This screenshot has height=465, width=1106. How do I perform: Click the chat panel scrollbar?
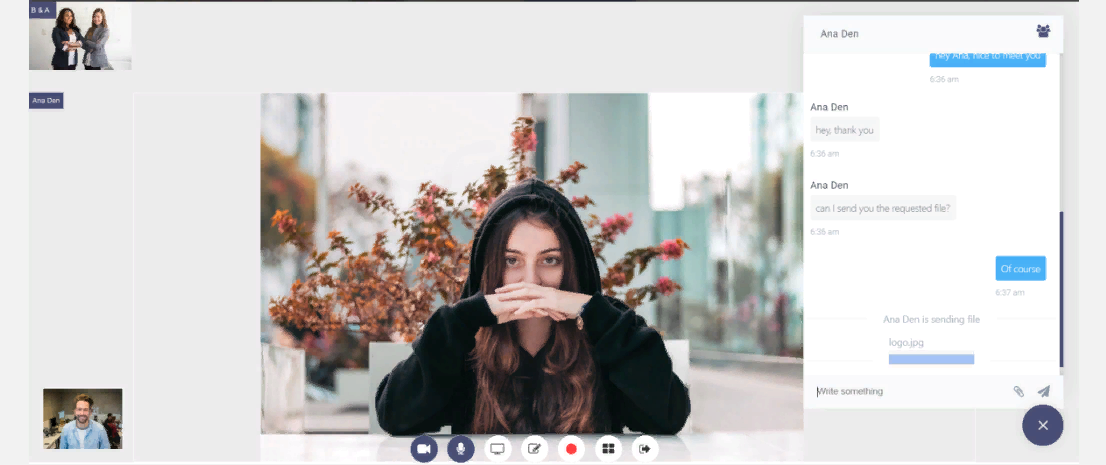coord(1061,288)
